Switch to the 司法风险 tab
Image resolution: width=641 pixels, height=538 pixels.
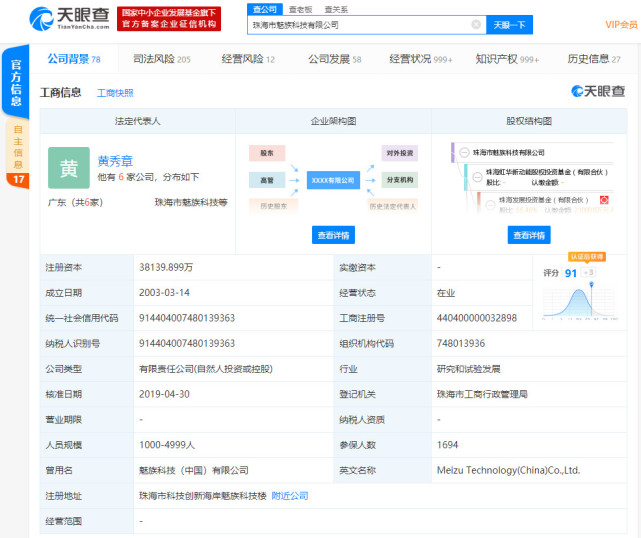point(161,59)
